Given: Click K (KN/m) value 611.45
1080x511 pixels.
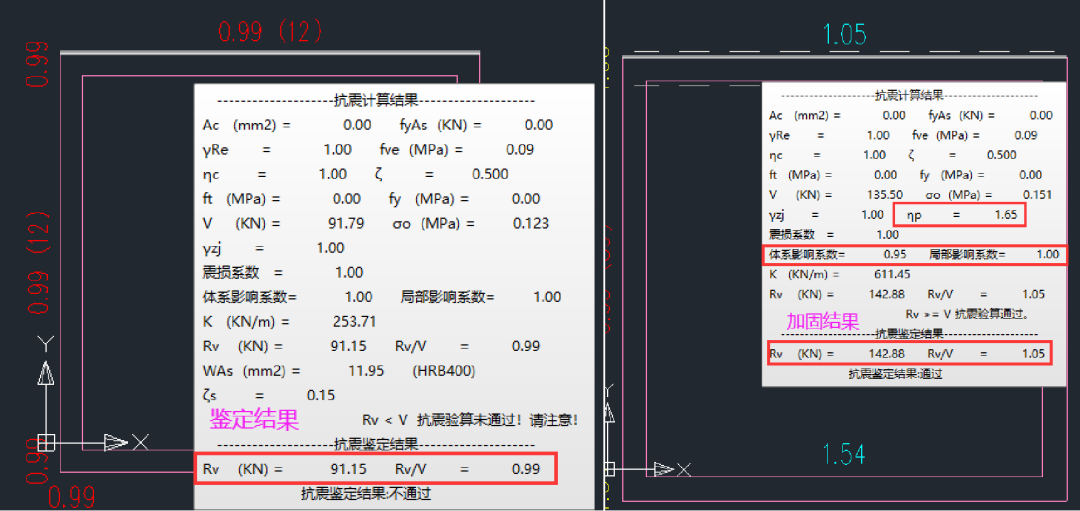Looking at the screenshot, I should click(x=891, y=274).
